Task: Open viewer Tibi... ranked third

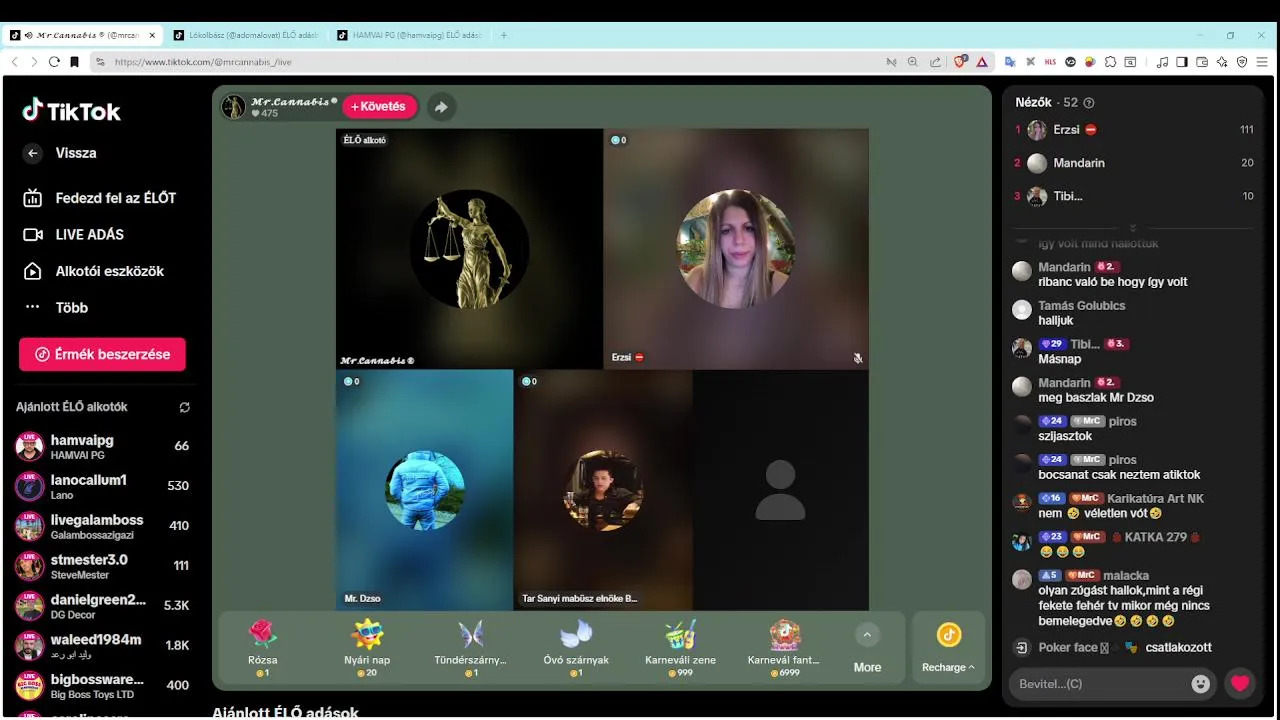Action: click(1134, 196)
